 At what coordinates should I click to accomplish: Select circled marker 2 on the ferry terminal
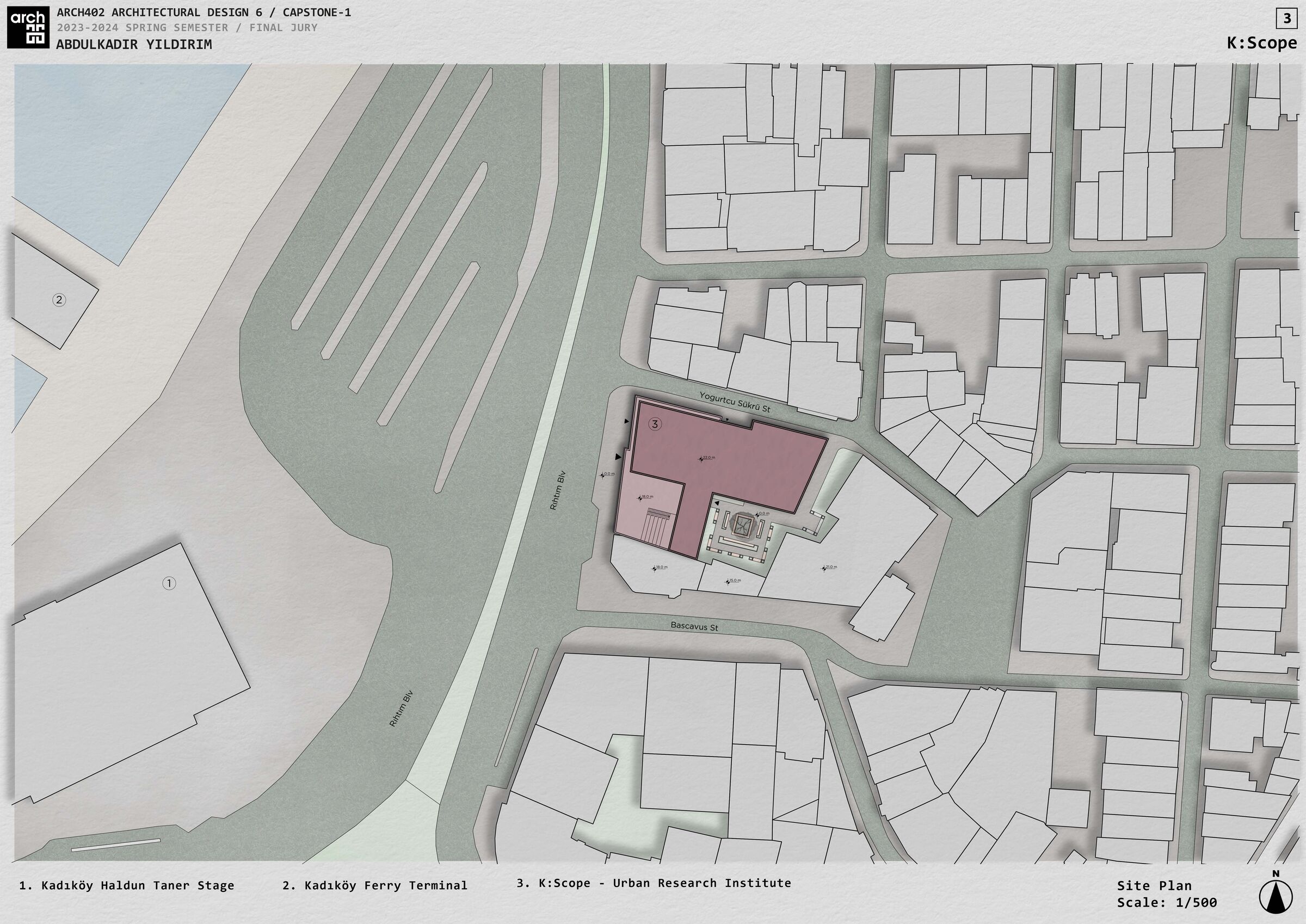point(59,300)
